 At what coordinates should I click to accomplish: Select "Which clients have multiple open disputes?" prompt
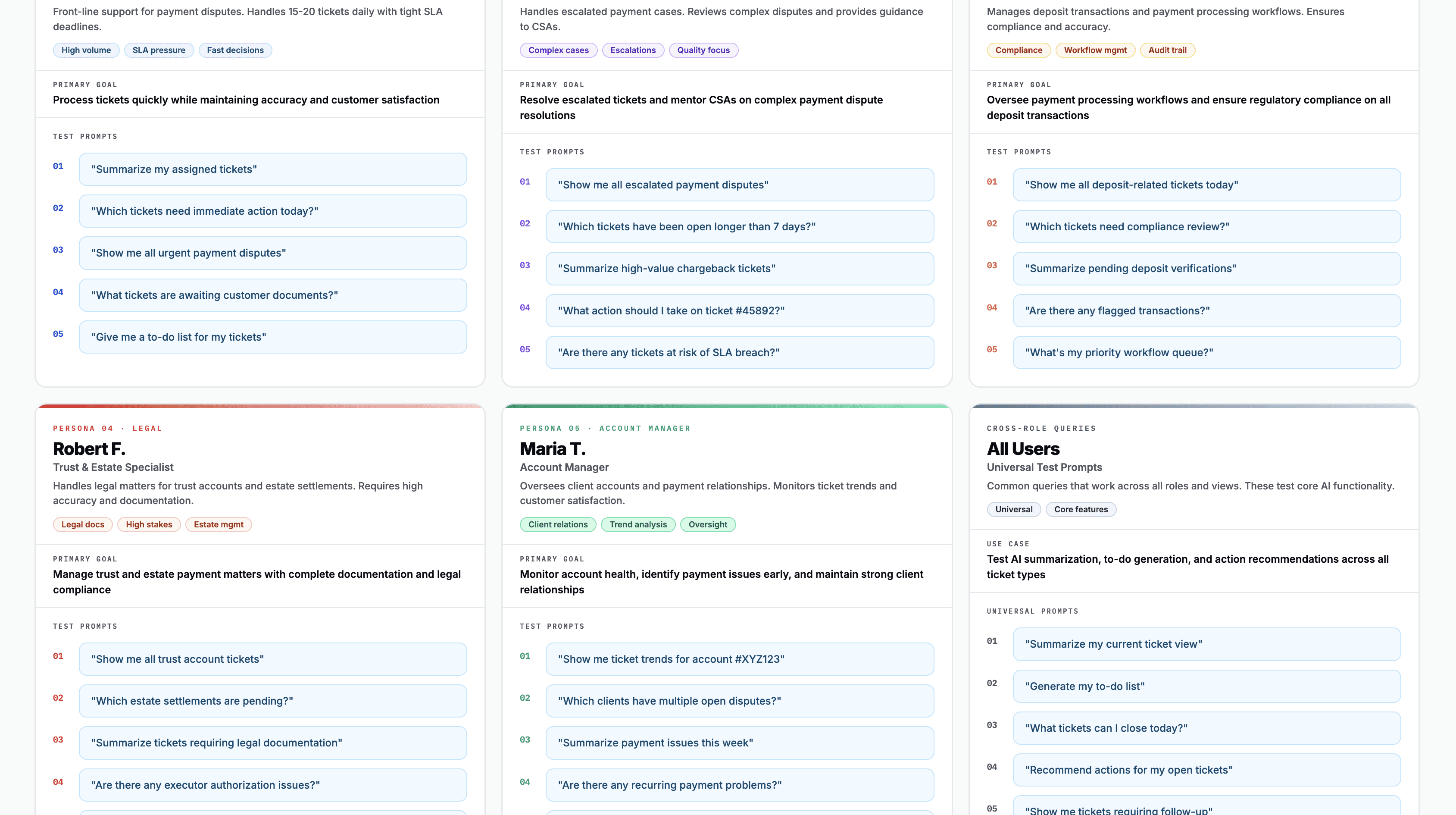[739, 701]
